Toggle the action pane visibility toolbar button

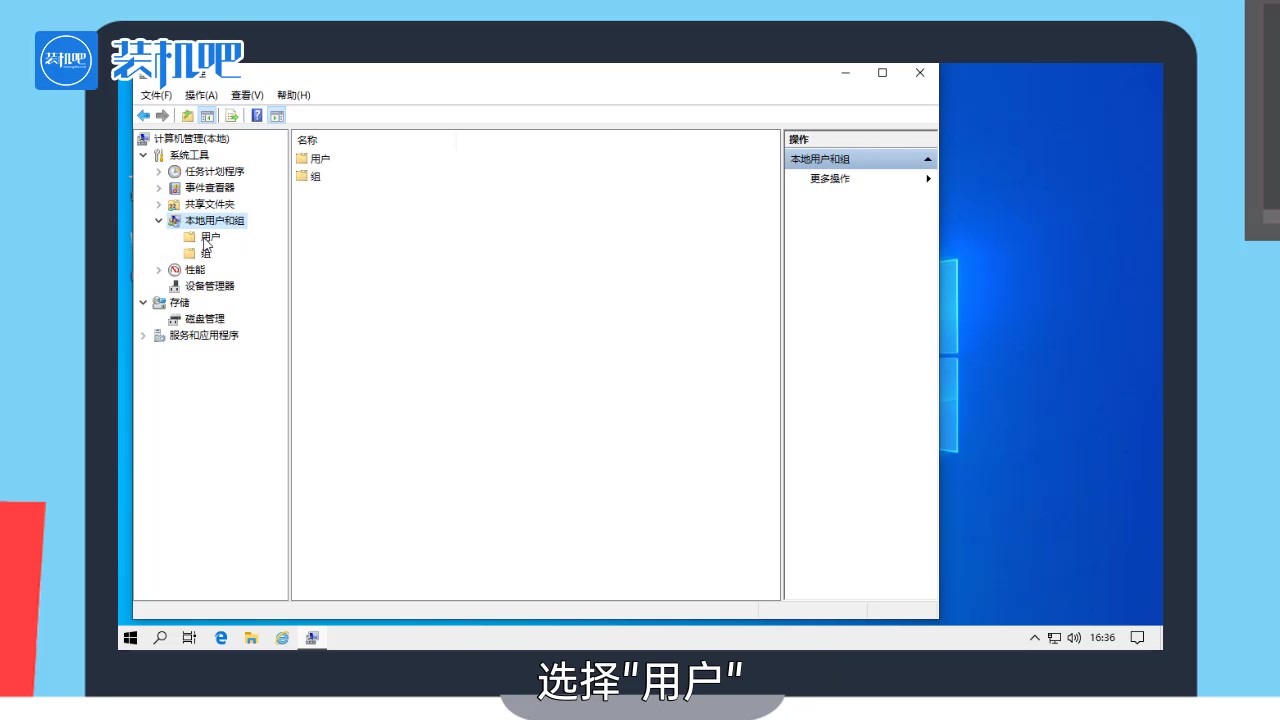point(277,115)
